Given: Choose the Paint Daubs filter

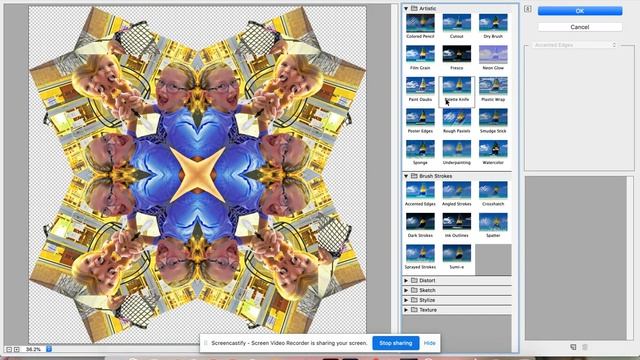Looking at the screenshot, I should pyautogui.click(x=420, y=86).
